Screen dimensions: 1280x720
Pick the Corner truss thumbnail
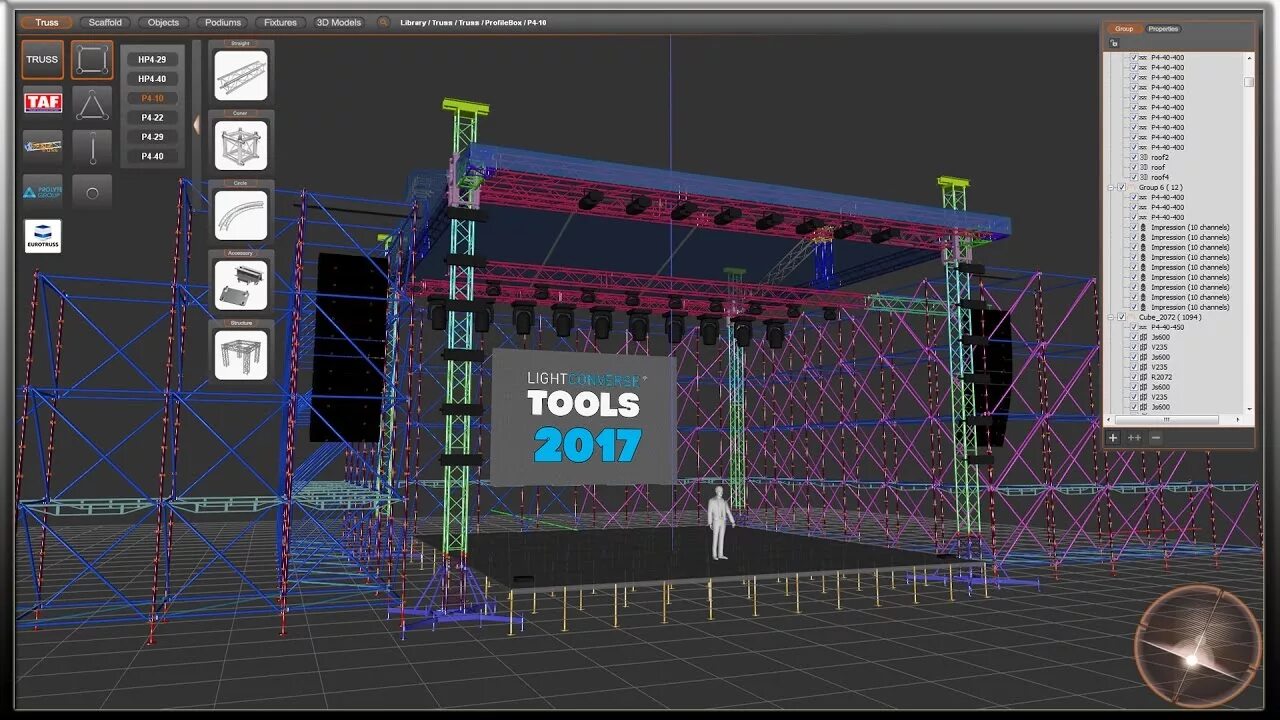[x=241, y=145]
